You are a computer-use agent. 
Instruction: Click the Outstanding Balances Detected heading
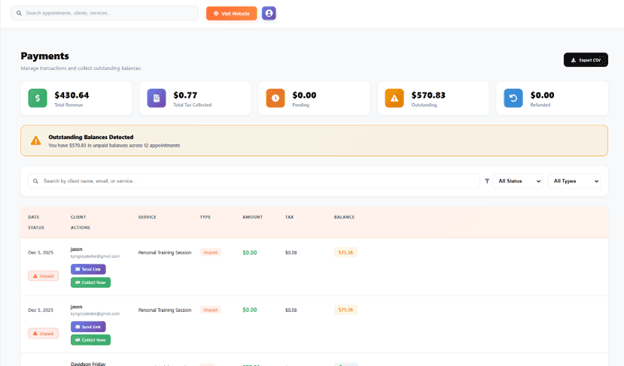pos(91,137)
